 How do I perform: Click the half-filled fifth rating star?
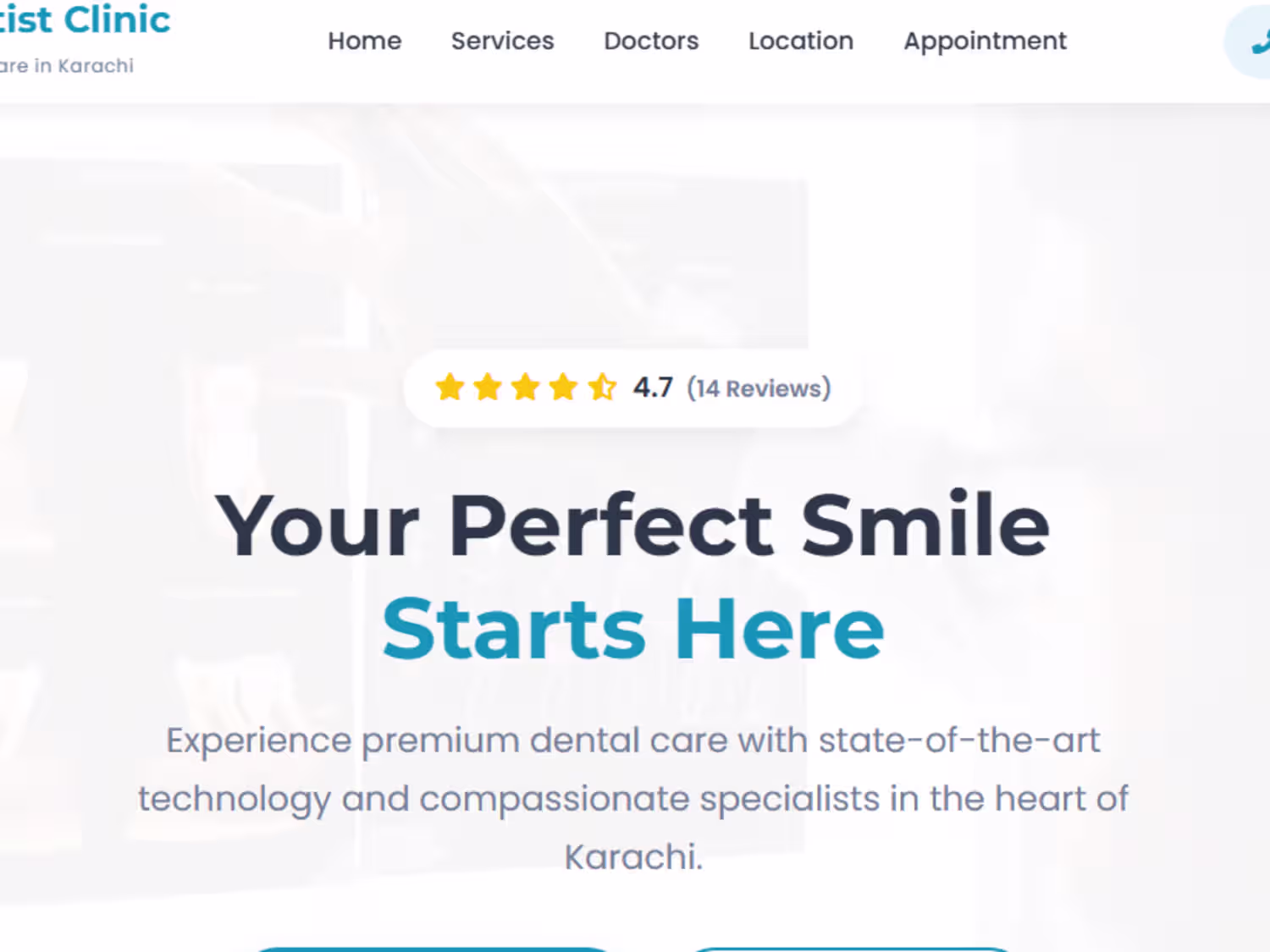coord(602,387)
